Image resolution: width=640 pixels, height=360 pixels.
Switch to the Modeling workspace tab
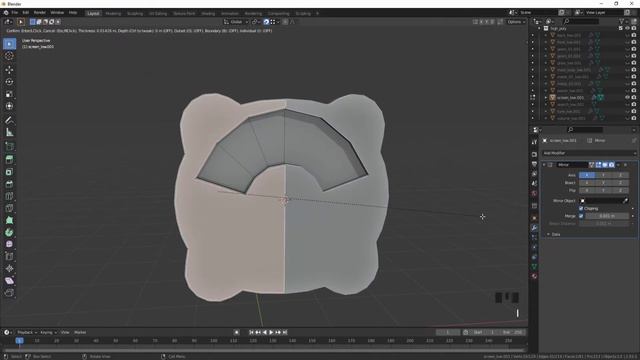[x=113, y=13]
